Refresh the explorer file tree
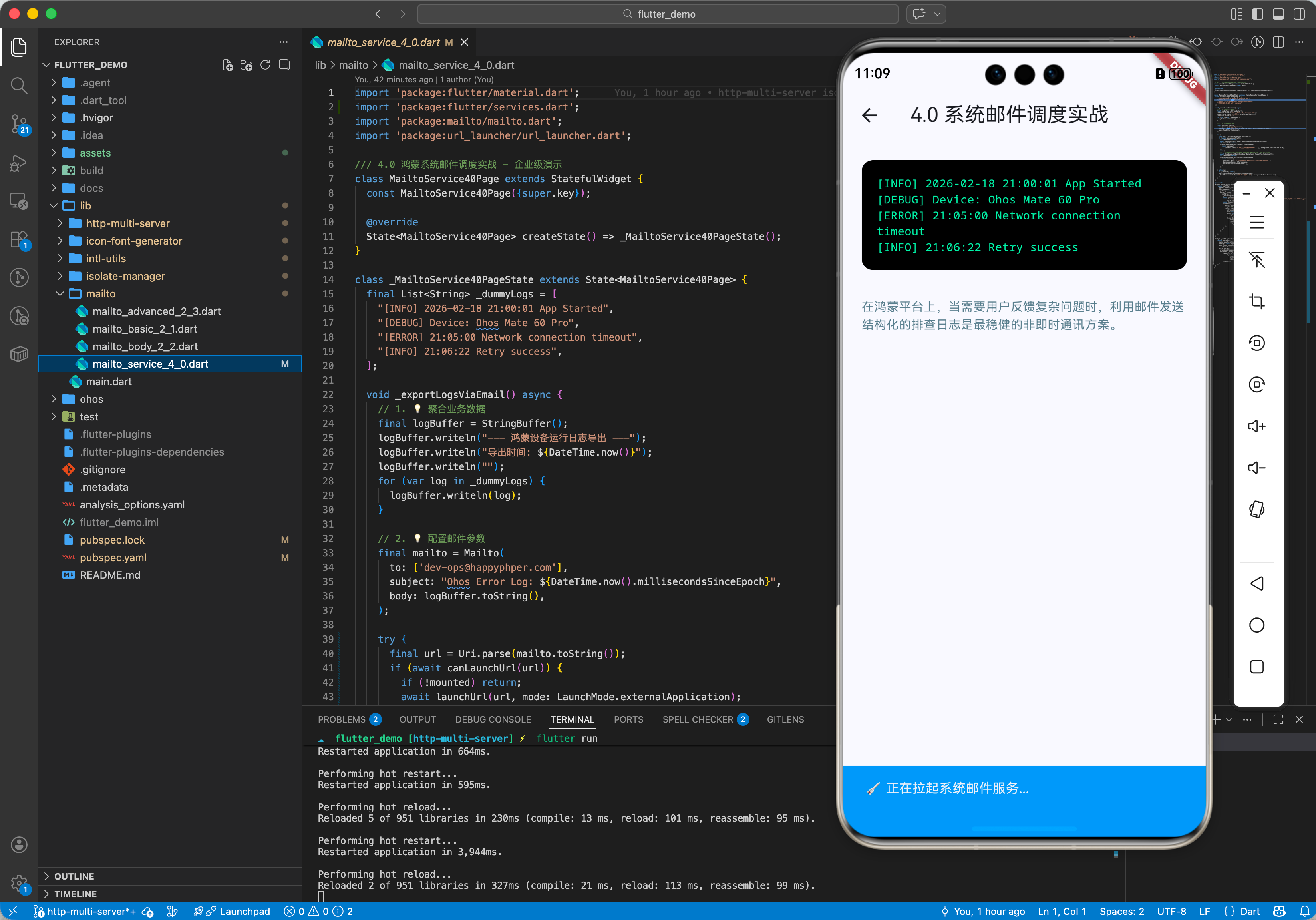The height and width of the screenshot is (920, 1316). pyautogui.click(x=265, y=65)
